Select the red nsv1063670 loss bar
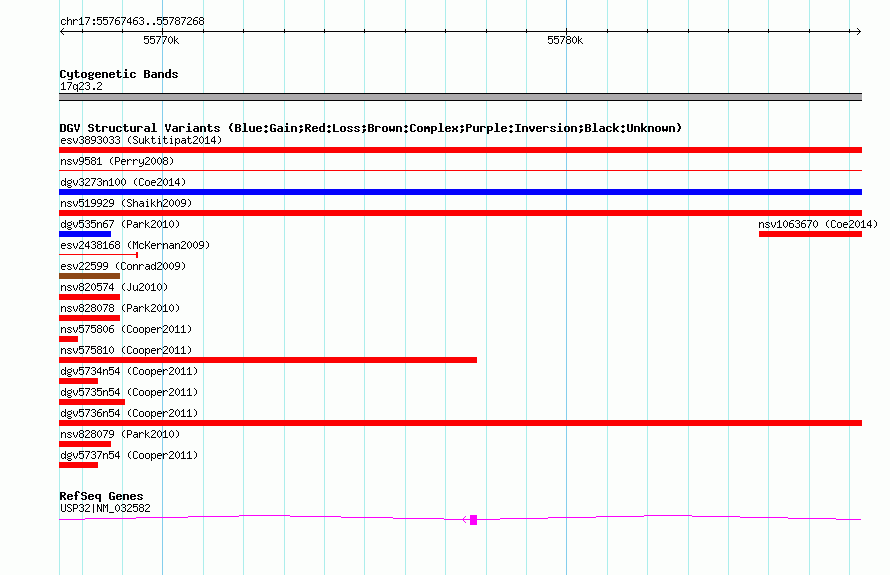 [811, 234]
